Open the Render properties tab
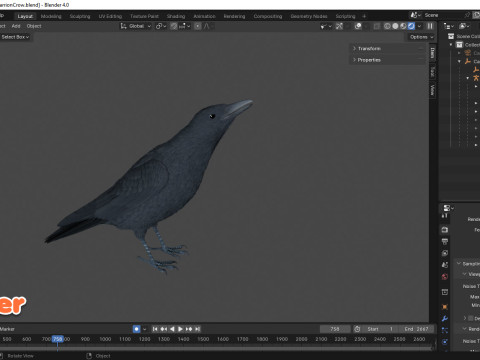This screenshot has height=360, width=480. click(445, 230)
